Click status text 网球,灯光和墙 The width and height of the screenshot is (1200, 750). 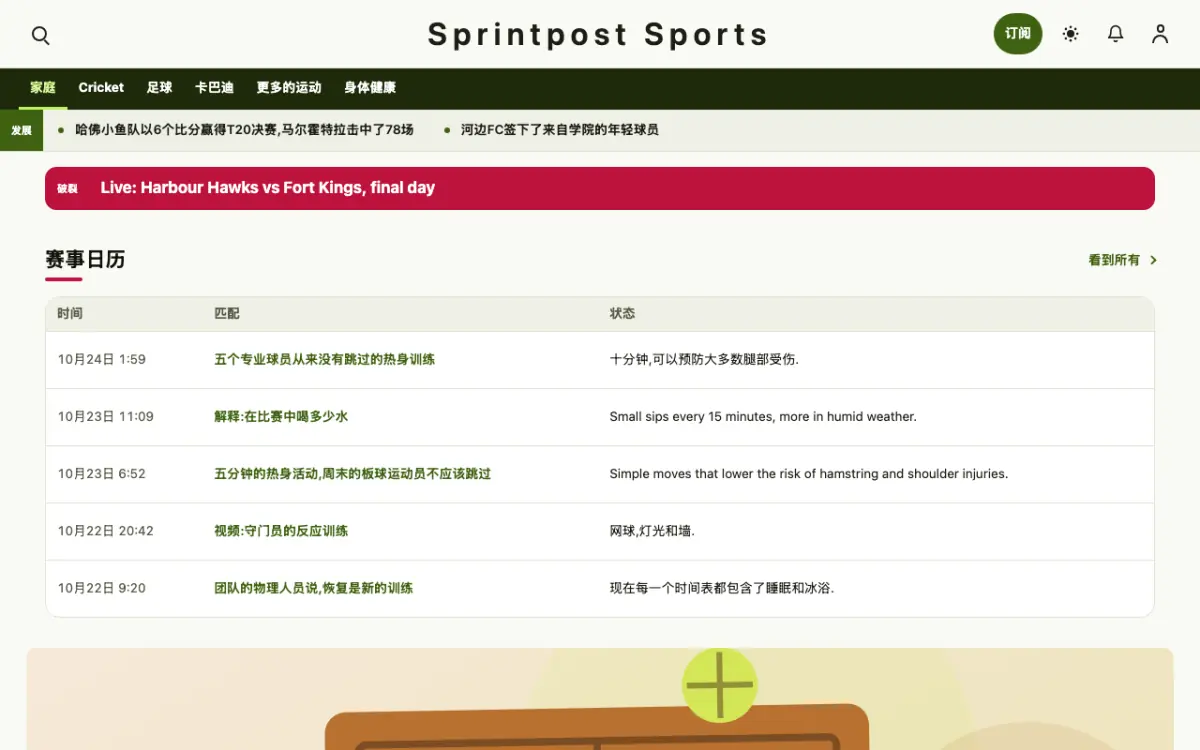click(x=652, y=531)
